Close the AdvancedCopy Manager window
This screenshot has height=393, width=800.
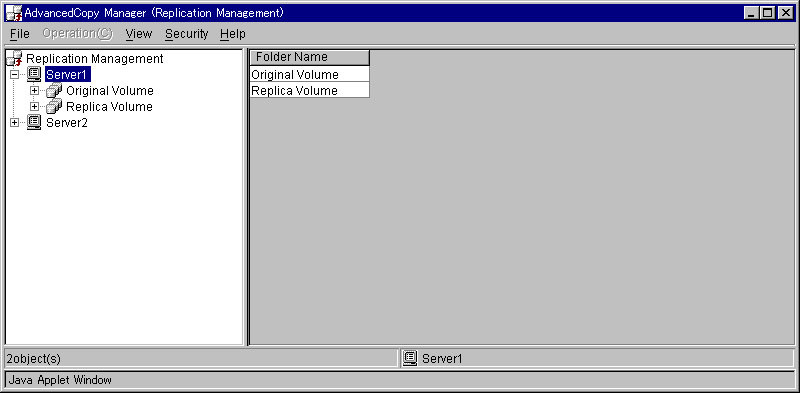click(786, 13)
